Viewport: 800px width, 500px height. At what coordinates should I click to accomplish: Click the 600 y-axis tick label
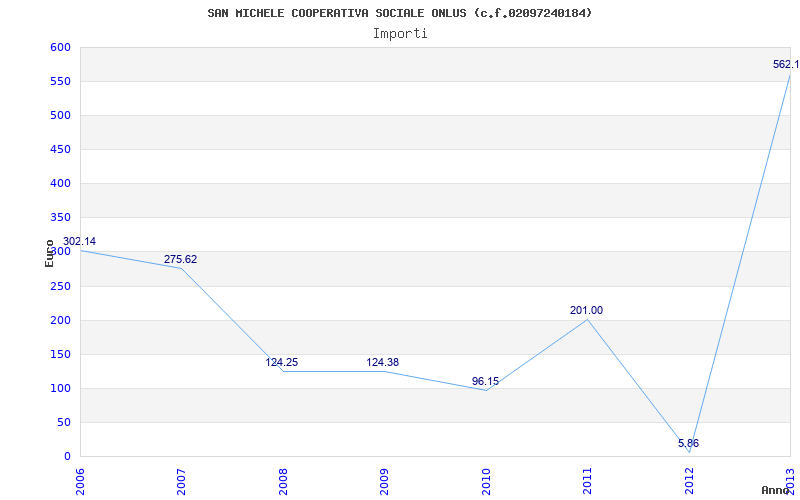click(x=60, y=47)
